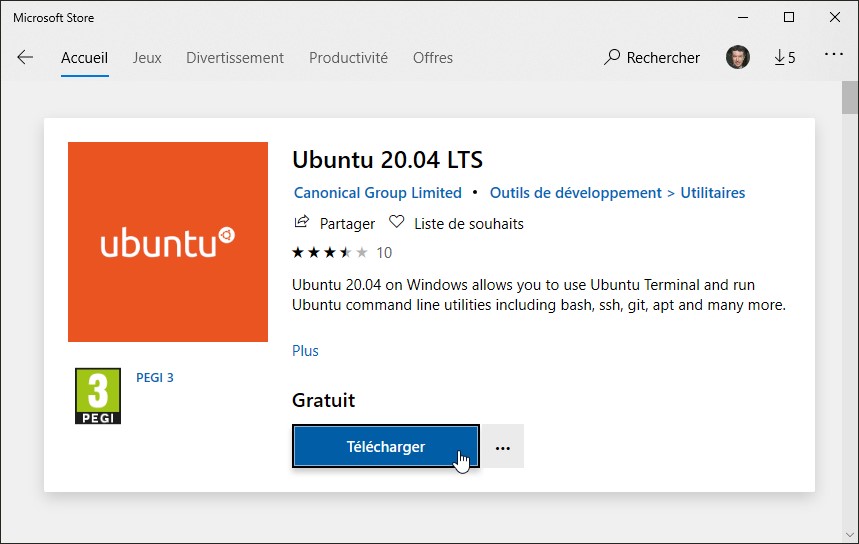Click the orange Ubuntu logo tile
The height and width of the screenshot is (544, 859).
(x=168, y=242)
